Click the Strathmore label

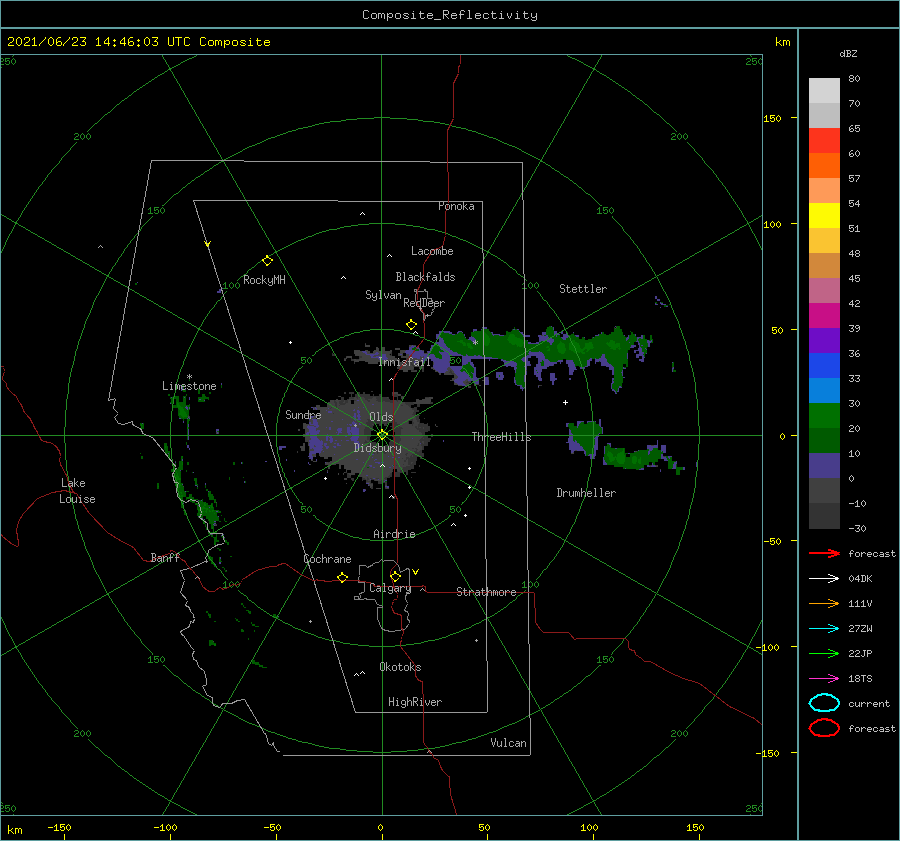coord(486,592)
